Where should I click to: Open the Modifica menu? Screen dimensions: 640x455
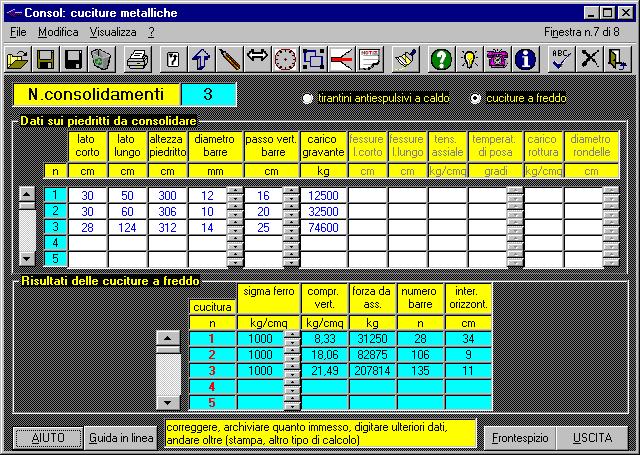[57, 32]
